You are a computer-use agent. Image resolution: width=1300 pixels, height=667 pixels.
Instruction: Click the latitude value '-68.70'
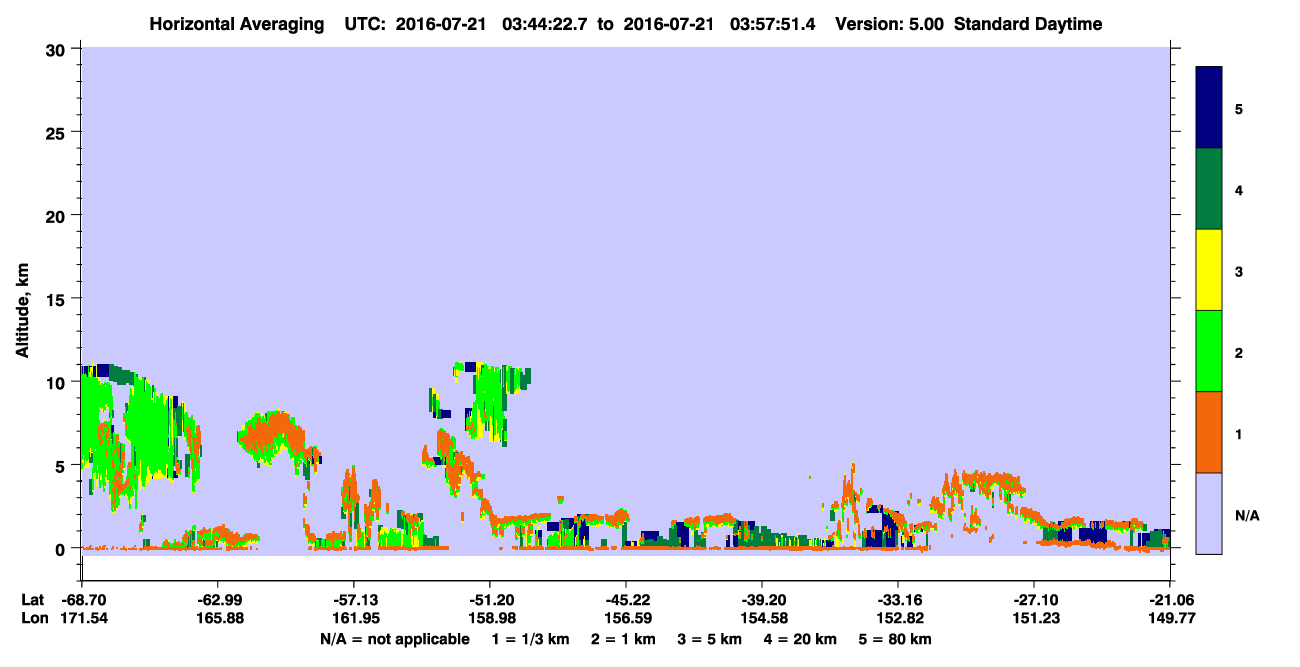82,600
